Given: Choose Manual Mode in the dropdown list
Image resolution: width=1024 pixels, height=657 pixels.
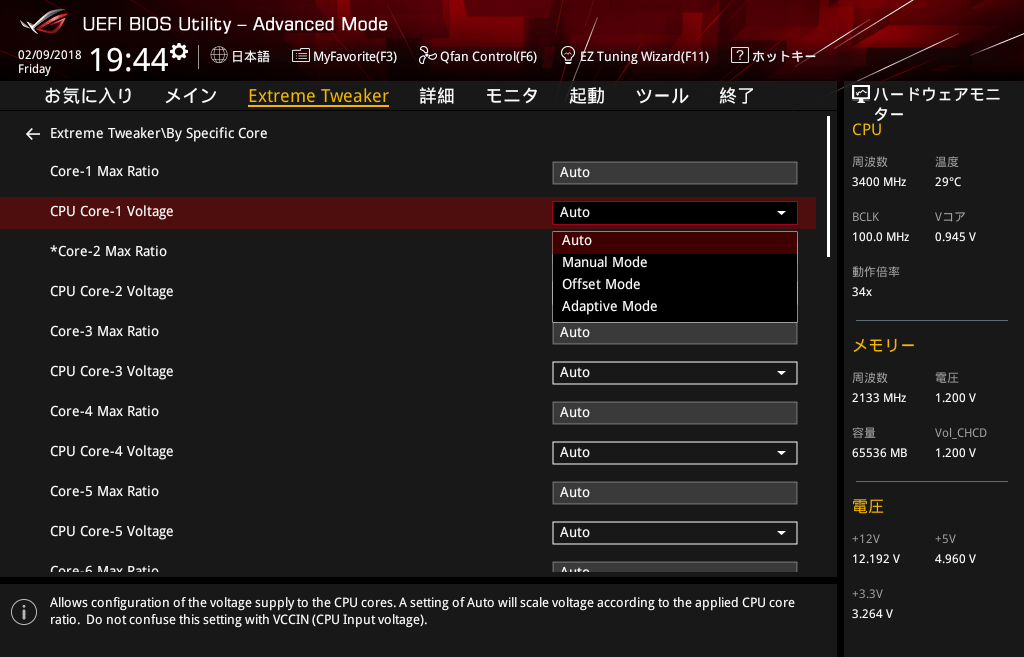Looking at the screenshot, I should pos(675,263).
